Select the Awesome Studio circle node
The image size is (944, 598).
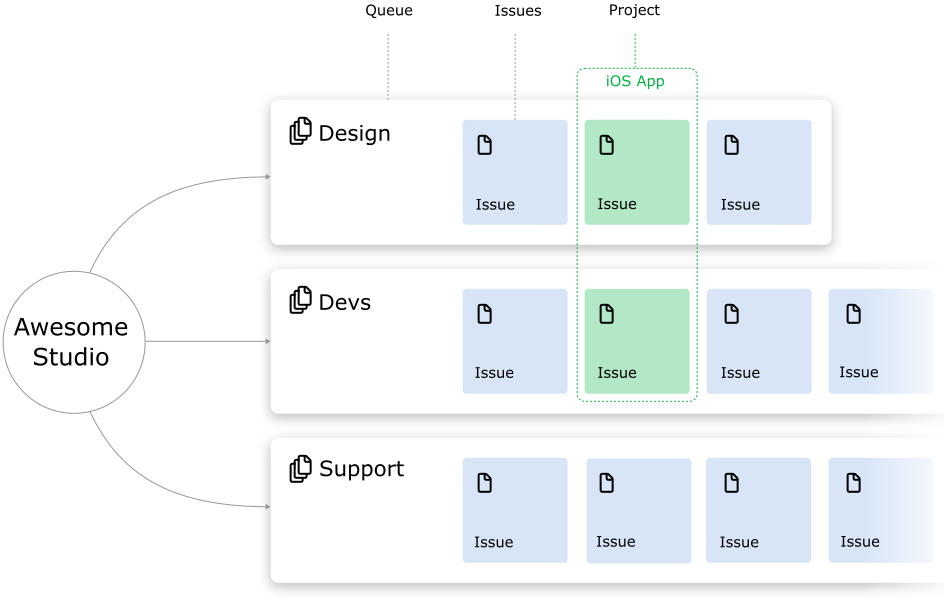(x=71, y=341)
